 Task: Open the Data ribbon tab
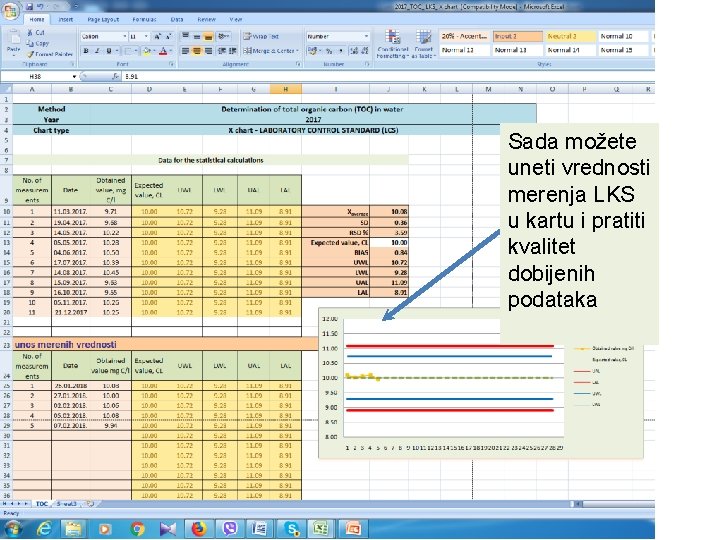click(177, 20)
